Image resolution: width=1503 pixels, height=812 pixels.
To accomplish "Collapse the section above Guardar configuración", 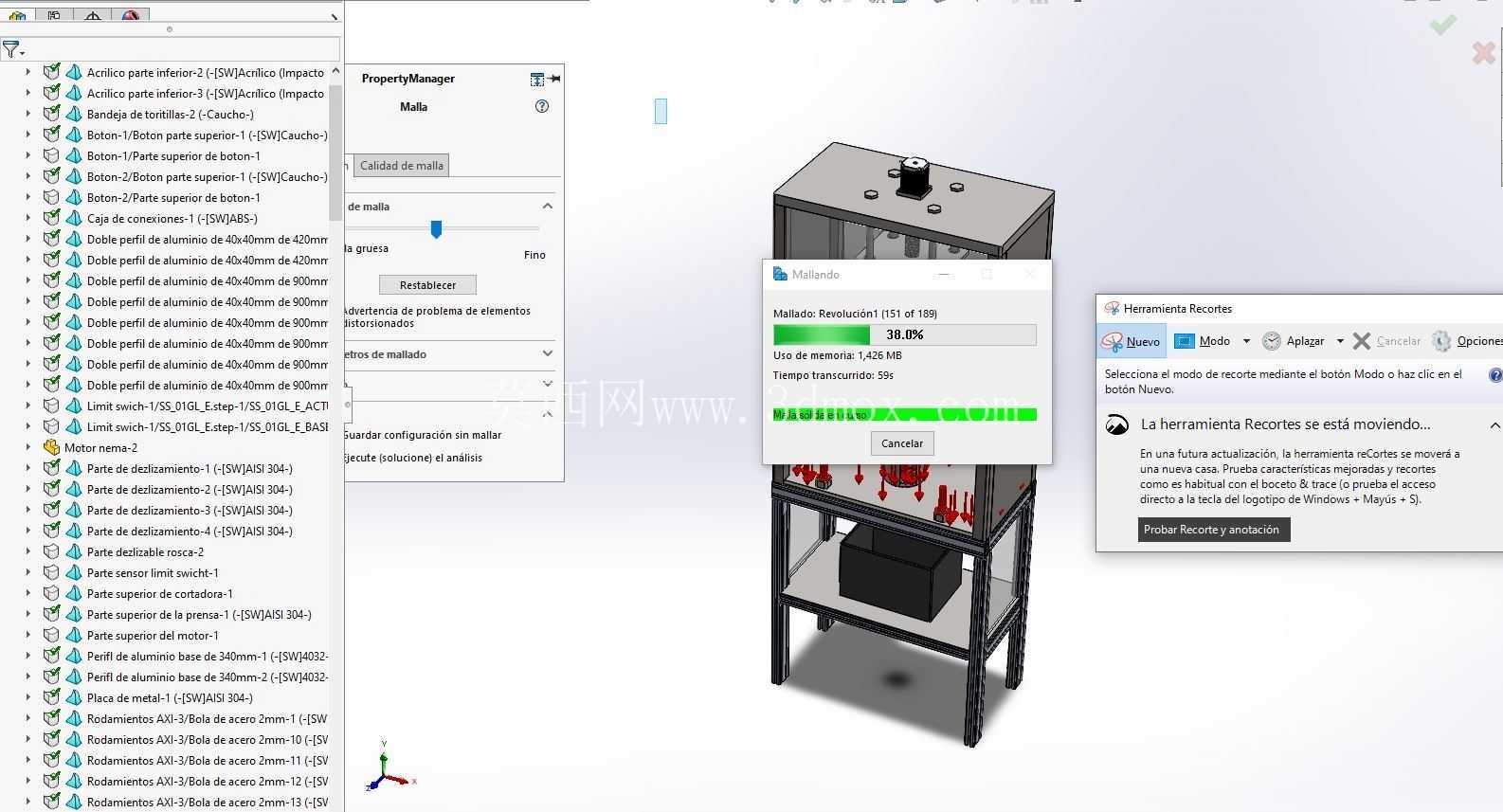I will [x=547, y=414].
